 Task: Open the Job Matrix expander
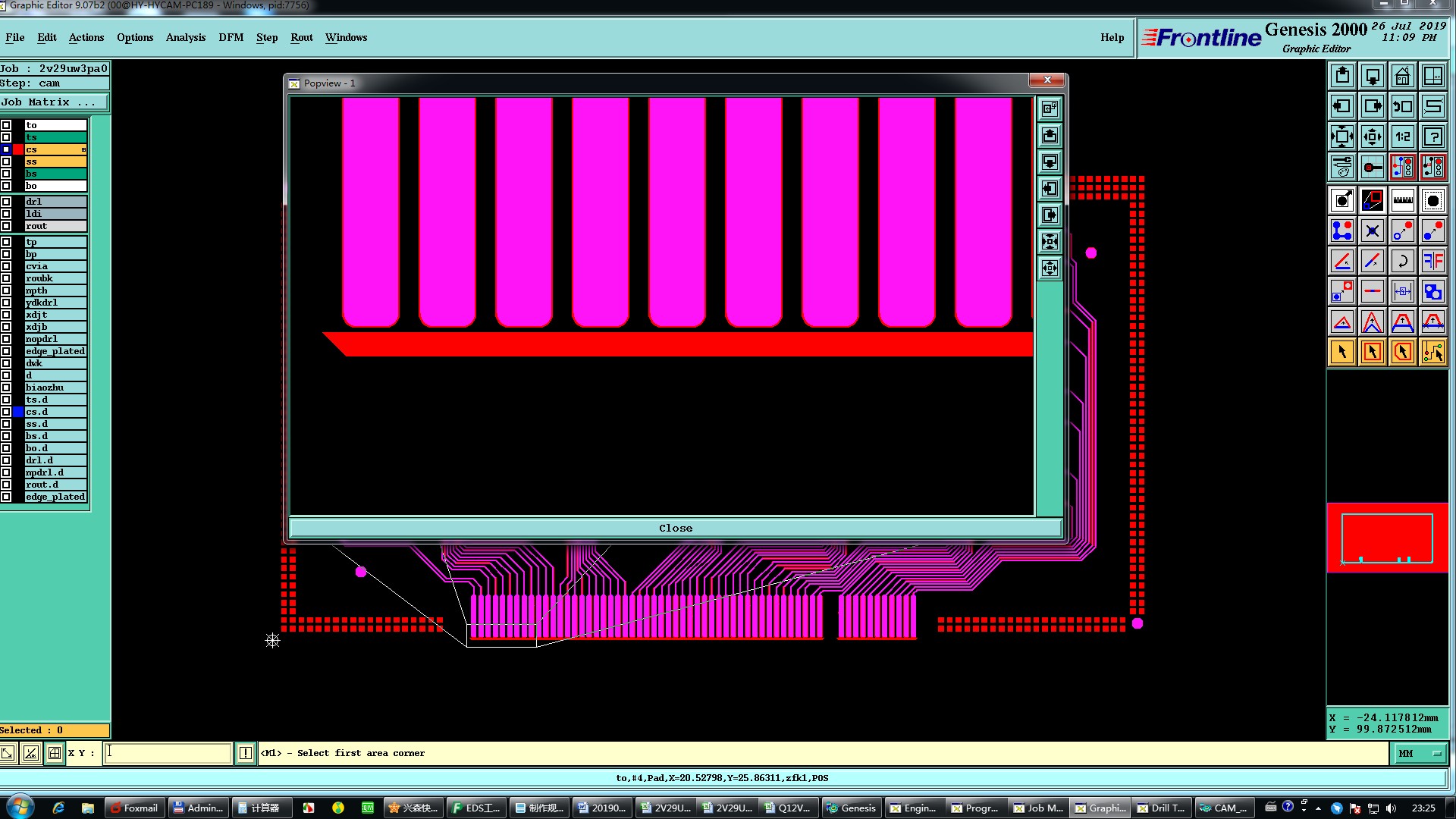click(55, 102)
